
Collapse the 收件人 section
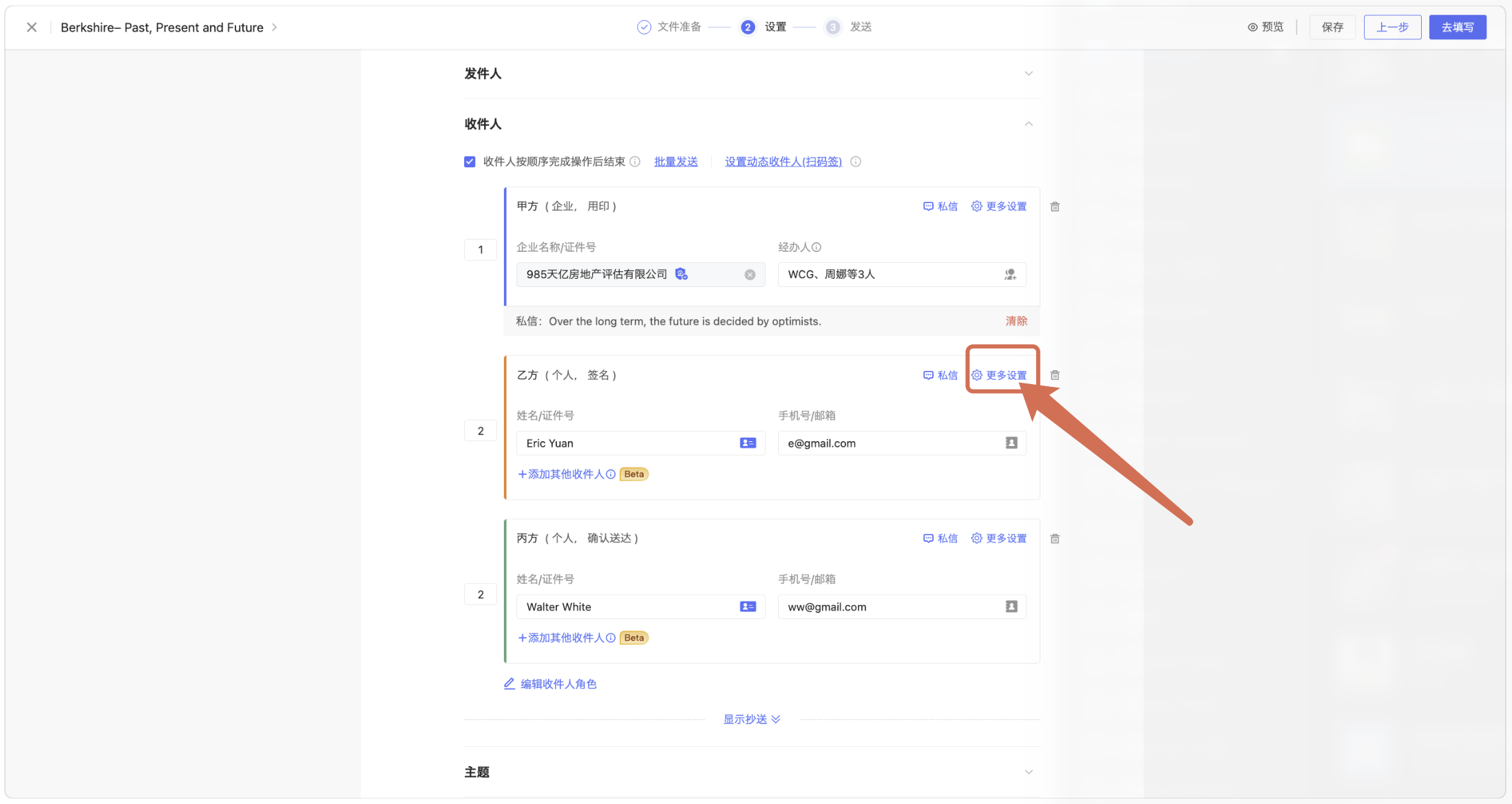pyautogui.click(x=1028, y=124)
